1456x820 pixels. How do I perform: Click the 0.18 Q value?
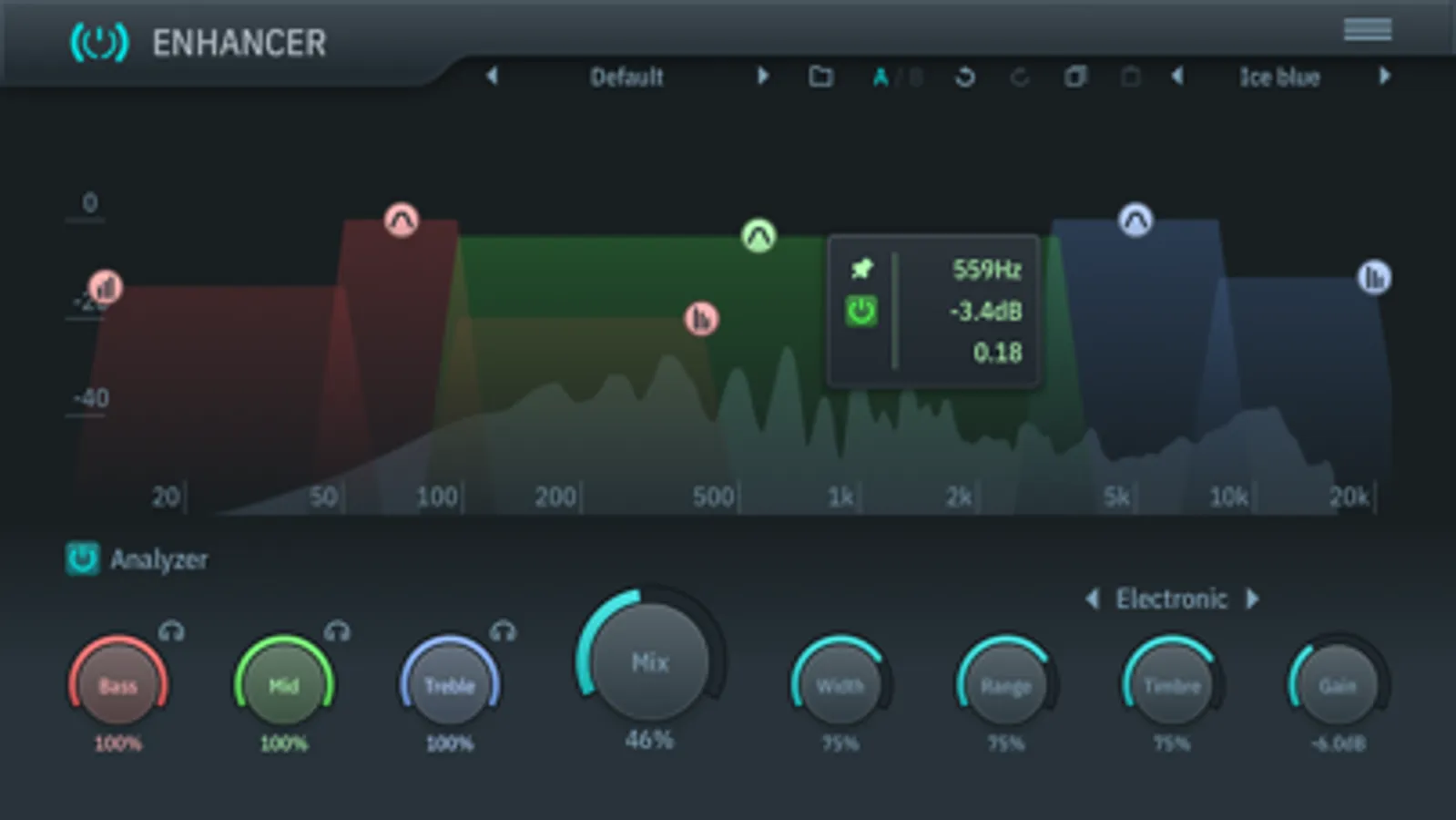[x=997, y=353]
